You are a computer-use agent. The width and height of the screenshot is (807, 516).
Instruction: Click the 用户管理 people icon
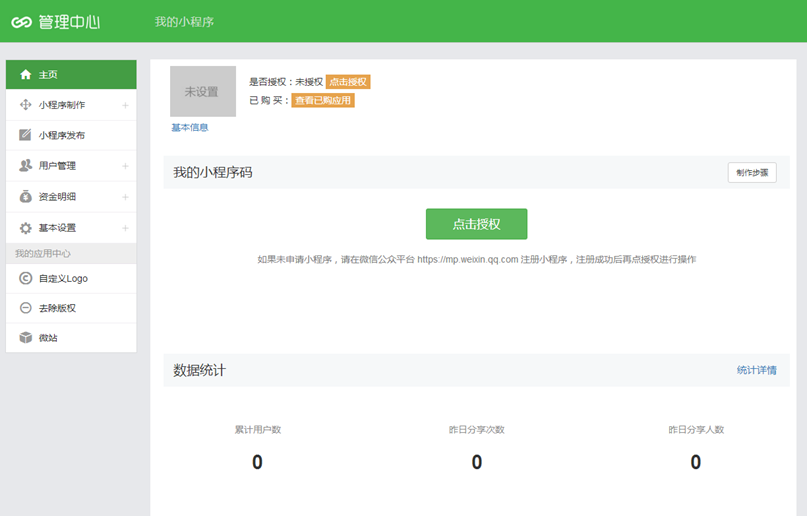(x=25, y=166)
